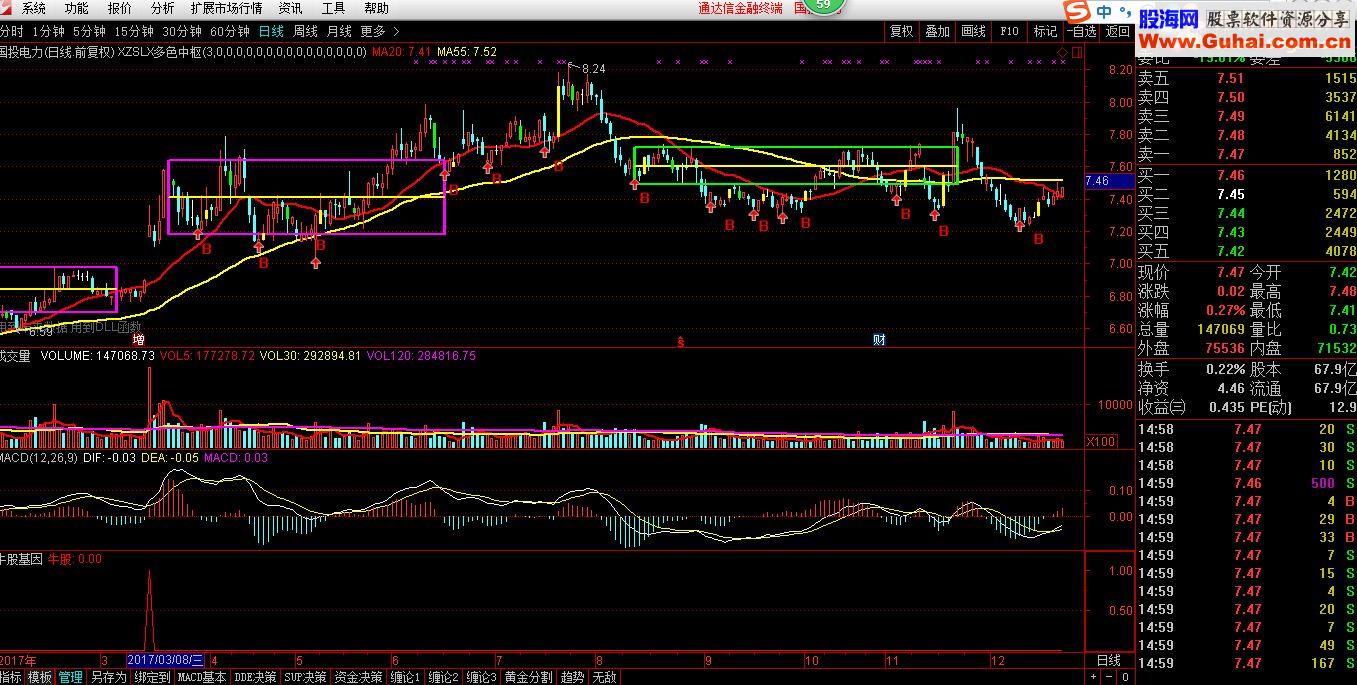Apply the 缠论1 template

tap(406, 677)
